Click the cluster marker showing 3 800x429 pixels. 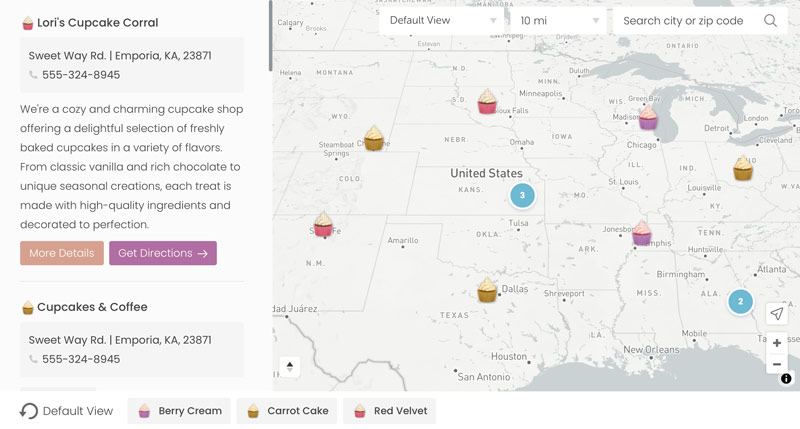522,196
